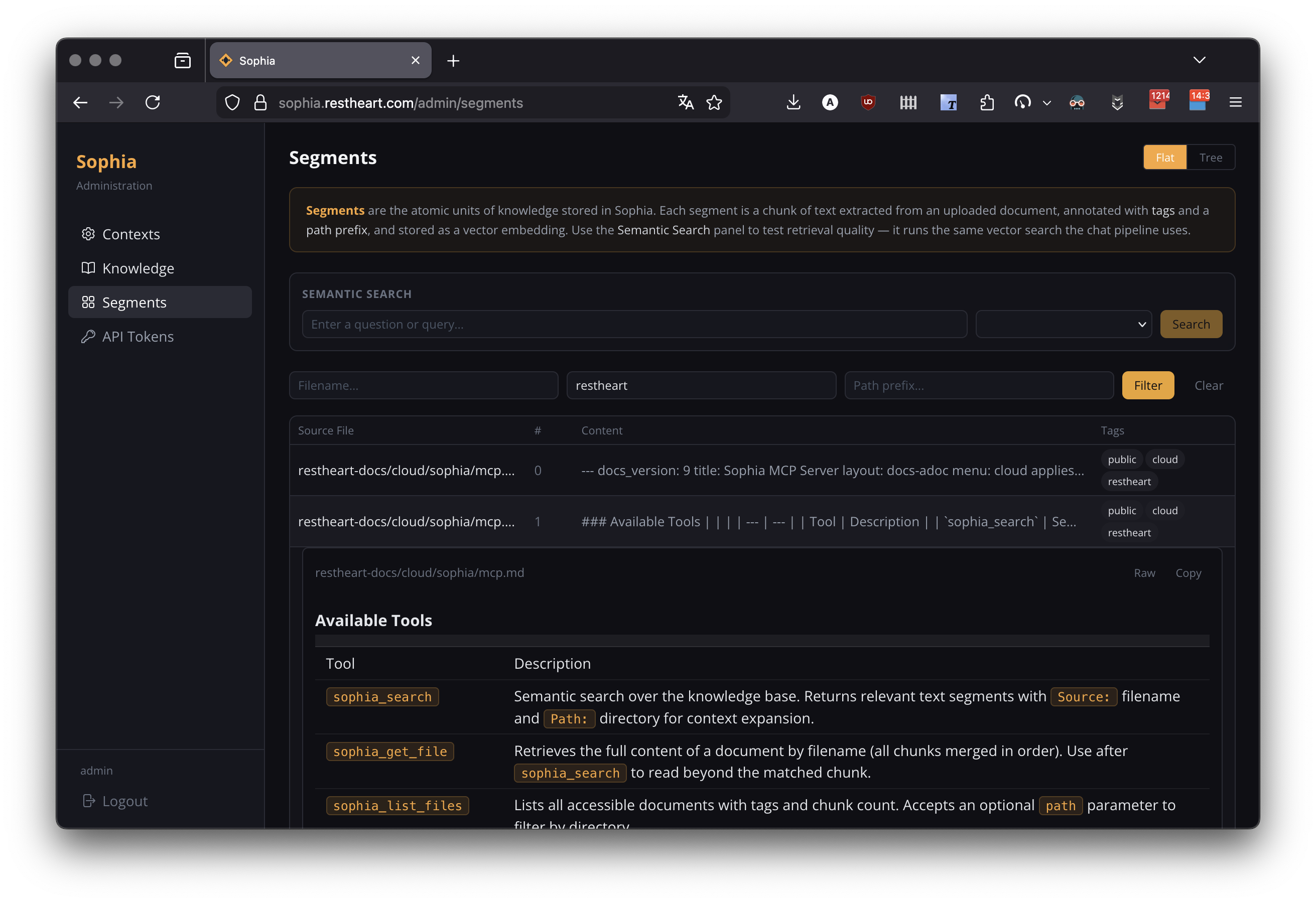Switch to Flat view mode

pos(1164,158)
